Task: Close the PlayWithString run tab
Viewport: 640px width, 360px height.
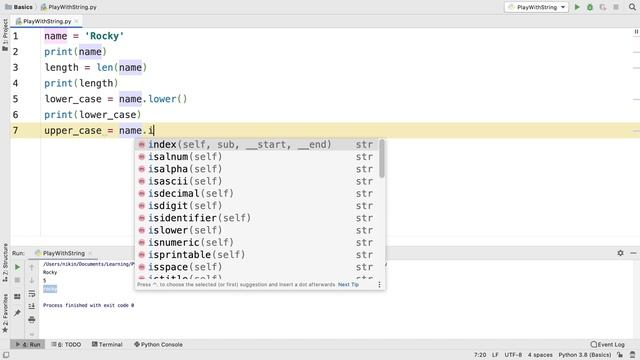Action: coord(90,253)
